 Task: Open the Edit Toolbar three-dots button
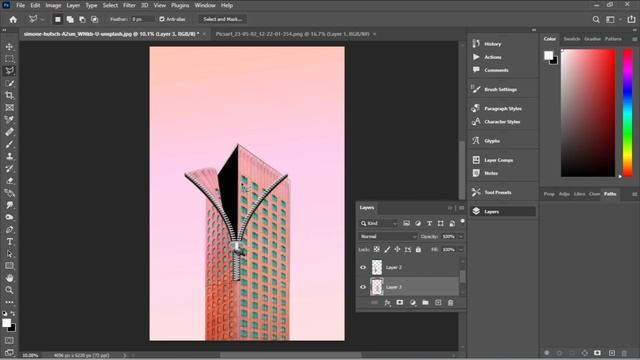click(9, 302)
